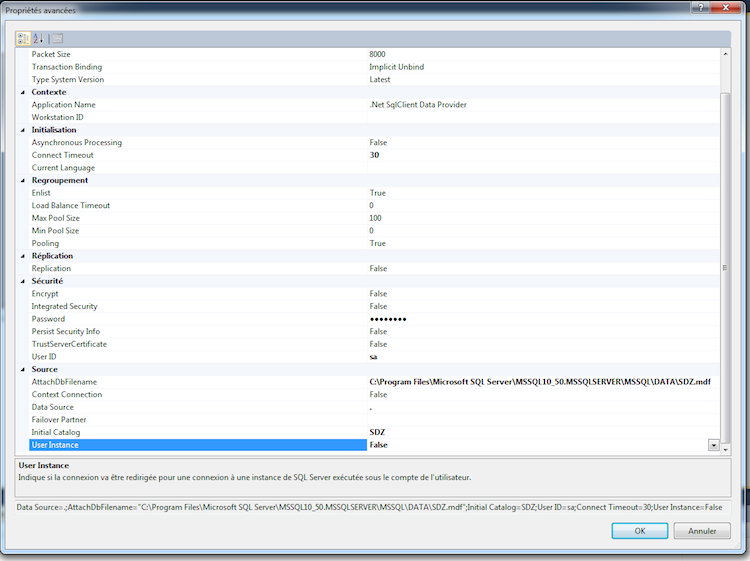Collapse the Source category
The height and width of the screenshot is (561, 750).
point(23,369)
